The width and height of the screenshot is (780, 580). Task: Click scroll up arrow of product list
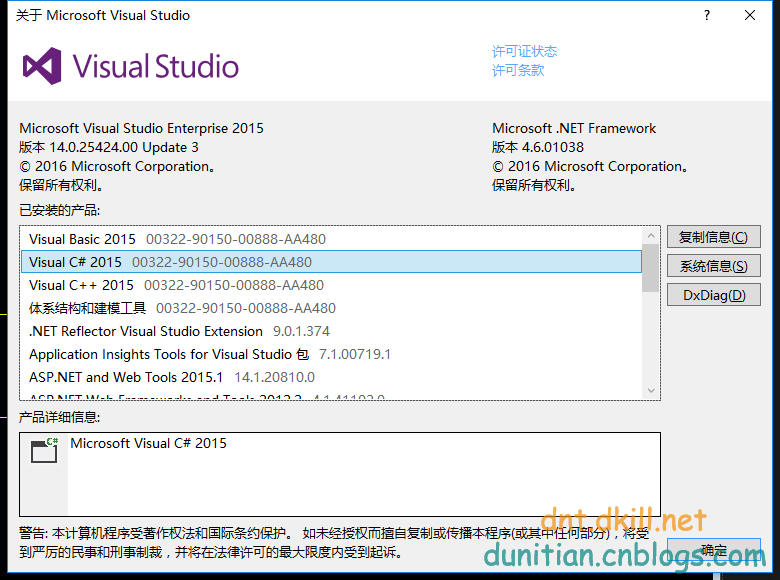[651, 235]
